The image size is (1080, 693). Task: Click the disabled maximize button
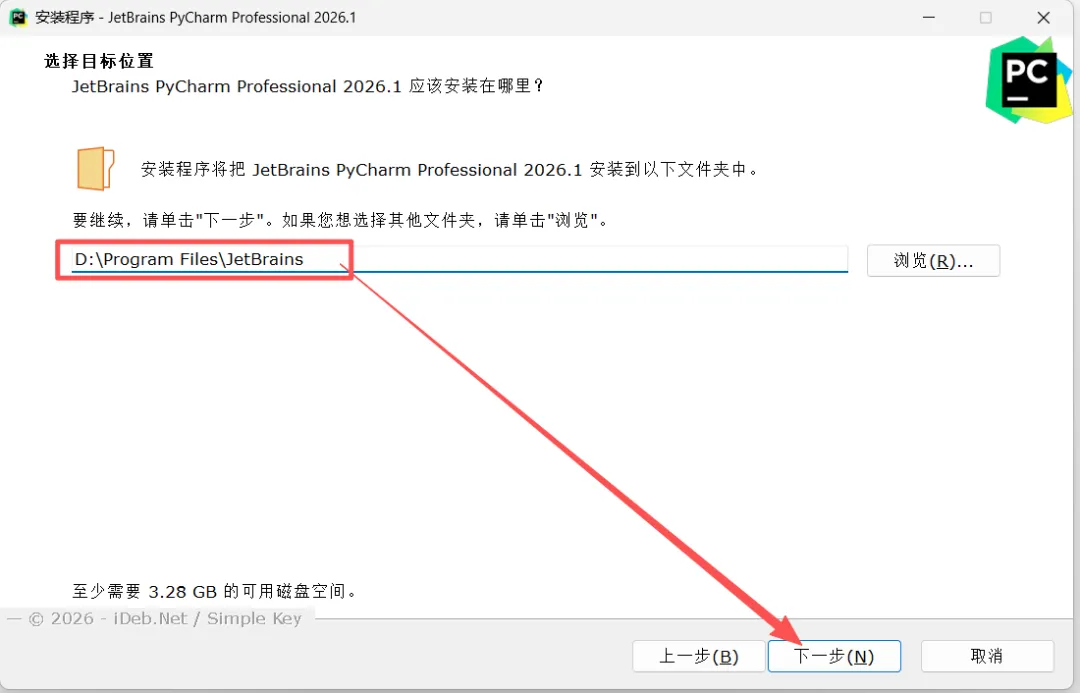[986, 17]
